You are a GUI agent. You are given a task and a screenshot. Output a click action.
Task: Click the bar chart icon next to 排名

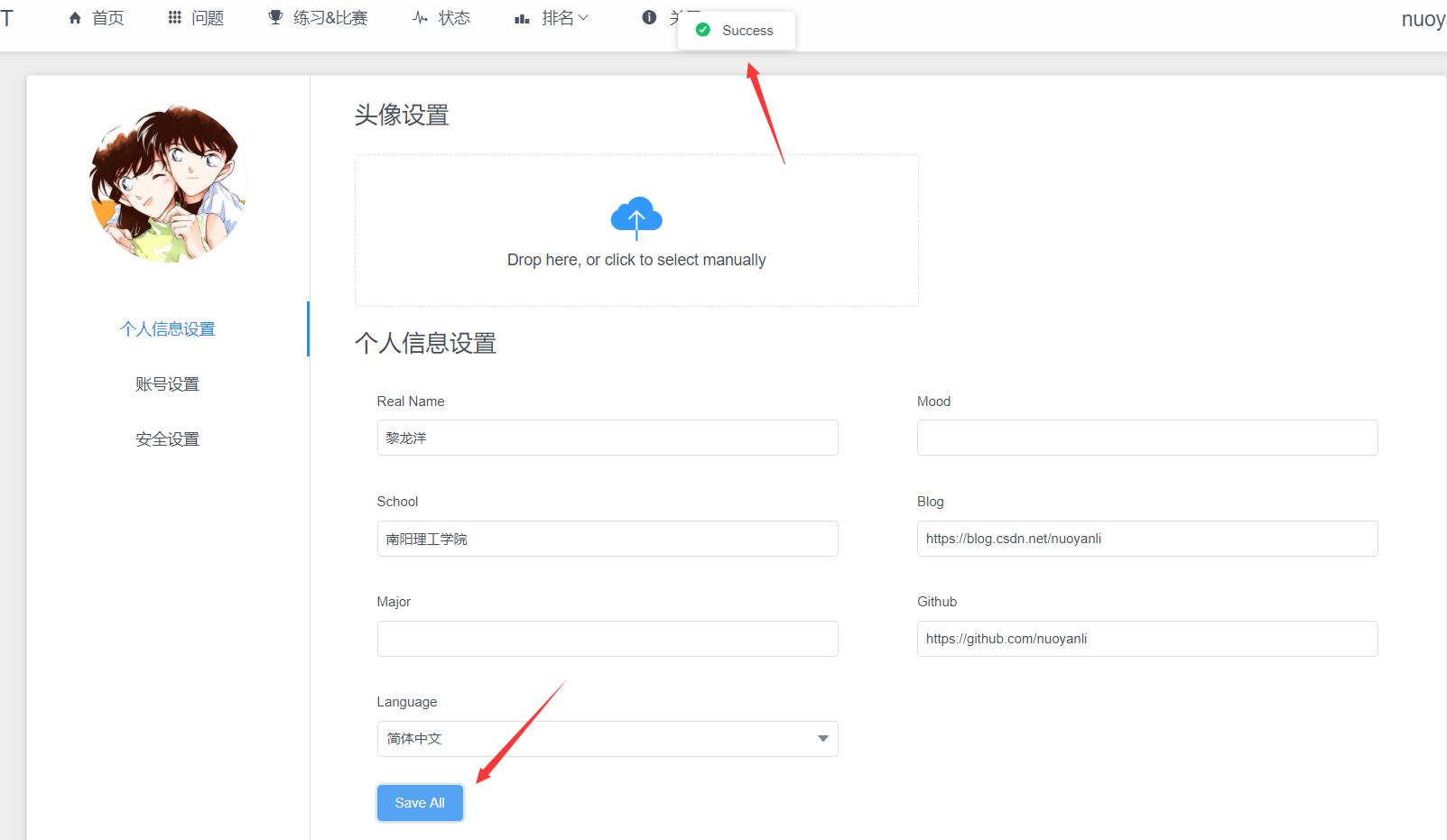pos(521,16)
